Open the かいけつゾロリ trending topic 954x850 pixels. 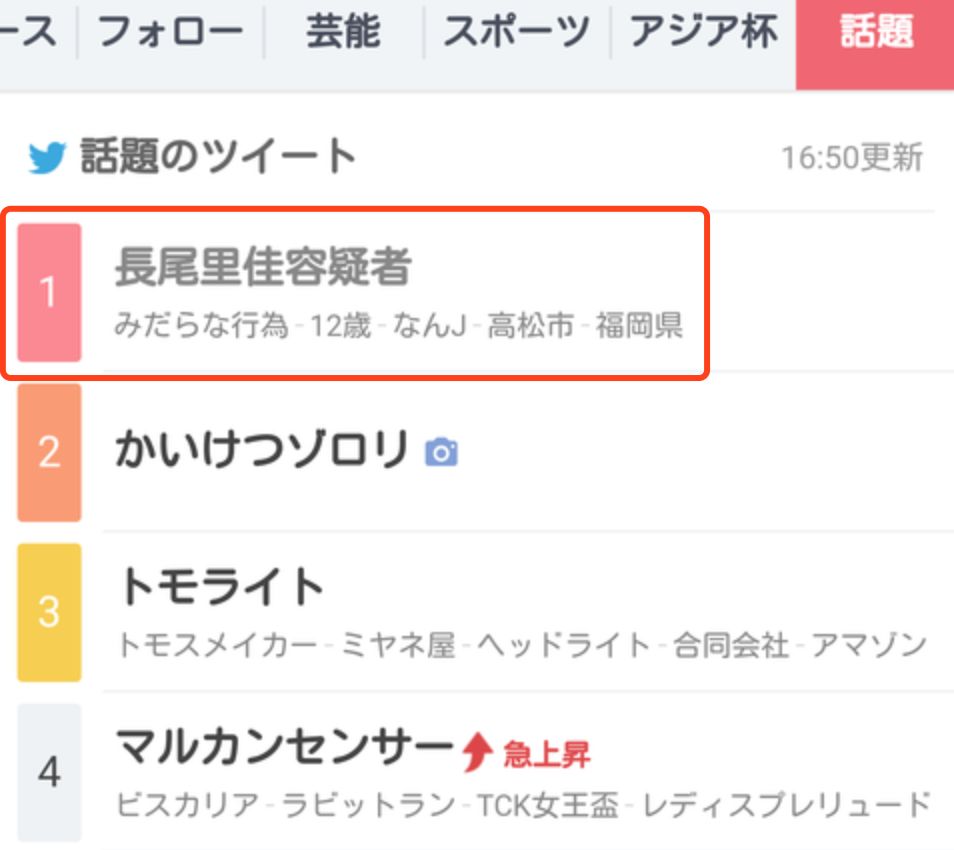(x=263, y=451)
